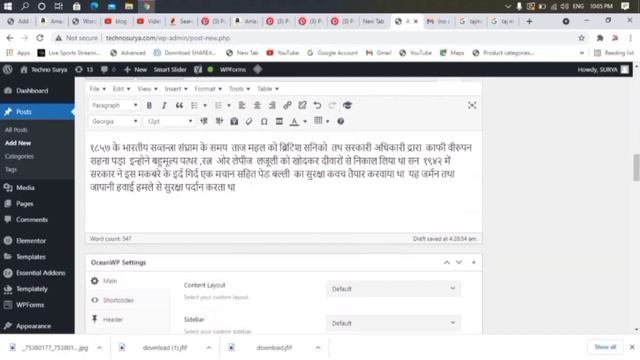Go to All Posts
Viewport: 640px width, 360px height.
[x=16, y=130]
